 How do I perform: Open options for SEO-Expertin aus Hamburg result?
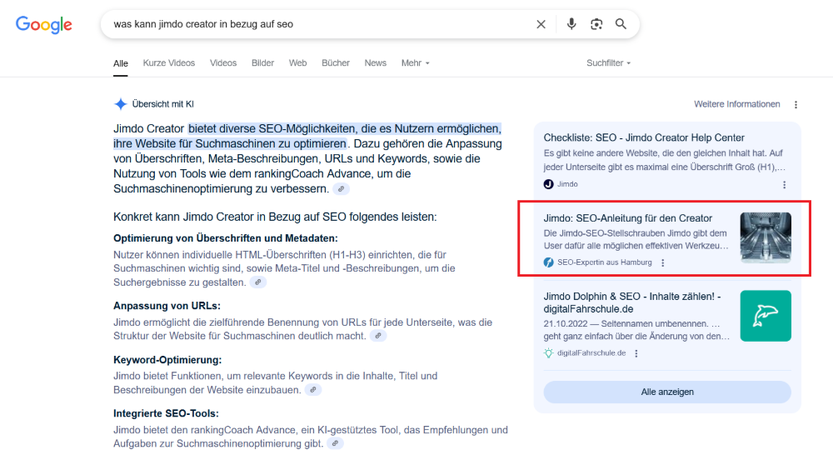pos(662,262)
